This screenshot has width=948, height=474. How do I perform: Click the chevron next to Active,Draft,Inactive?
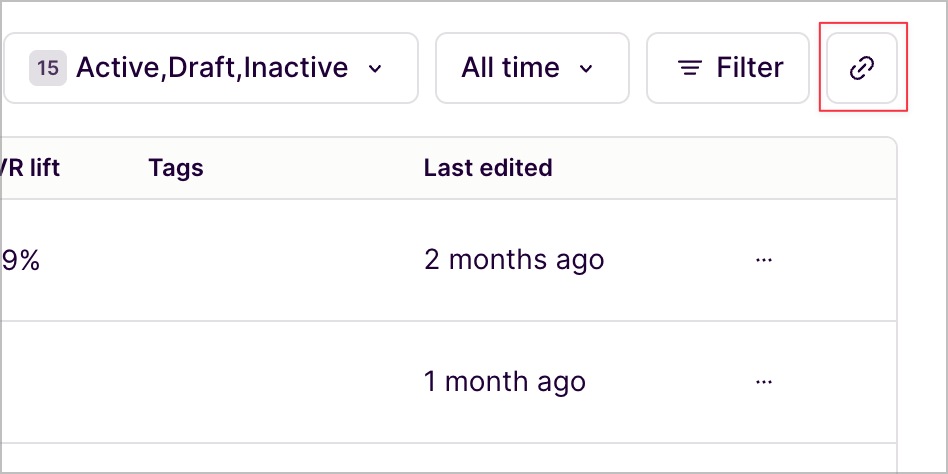[x=375, y=68]
